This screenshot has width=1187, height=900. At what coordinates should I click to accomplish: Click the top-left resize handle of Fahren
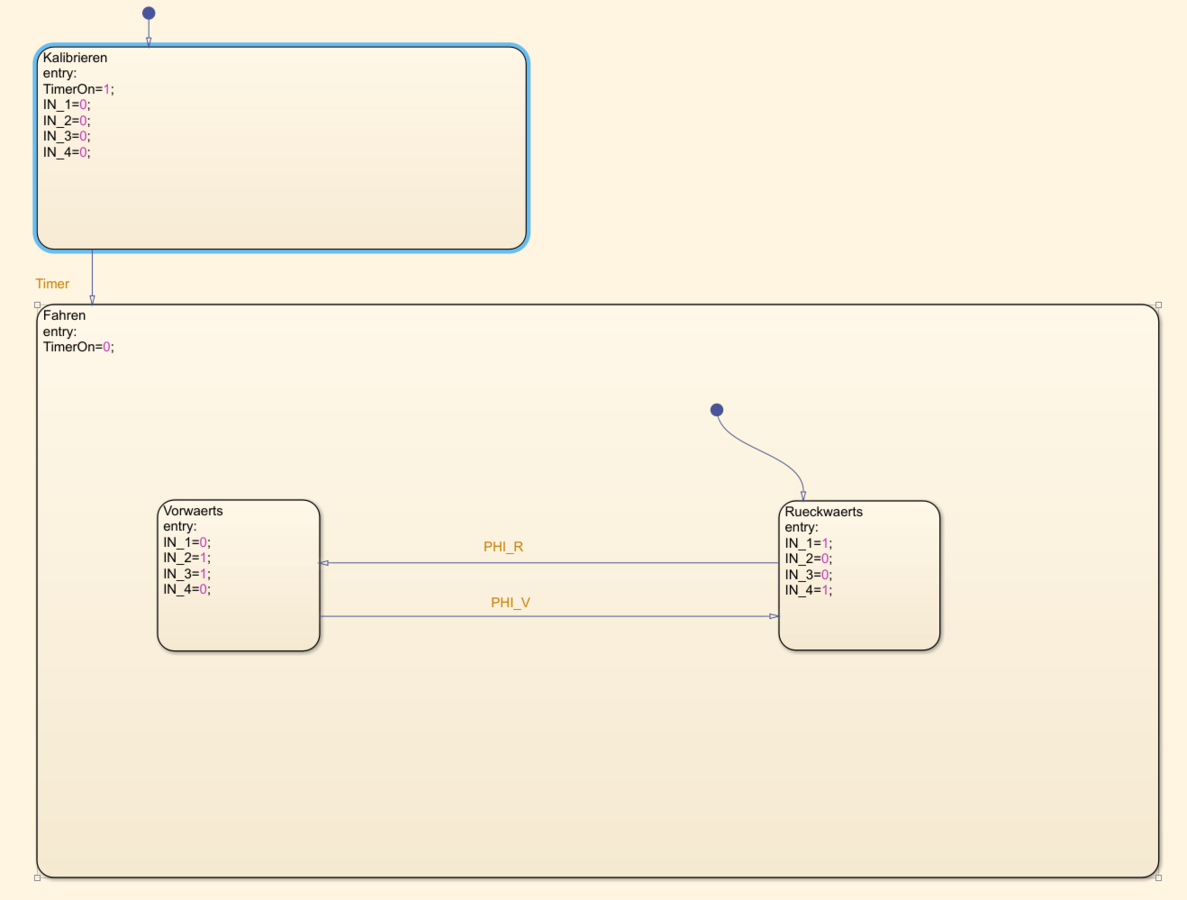pos(38,305)
